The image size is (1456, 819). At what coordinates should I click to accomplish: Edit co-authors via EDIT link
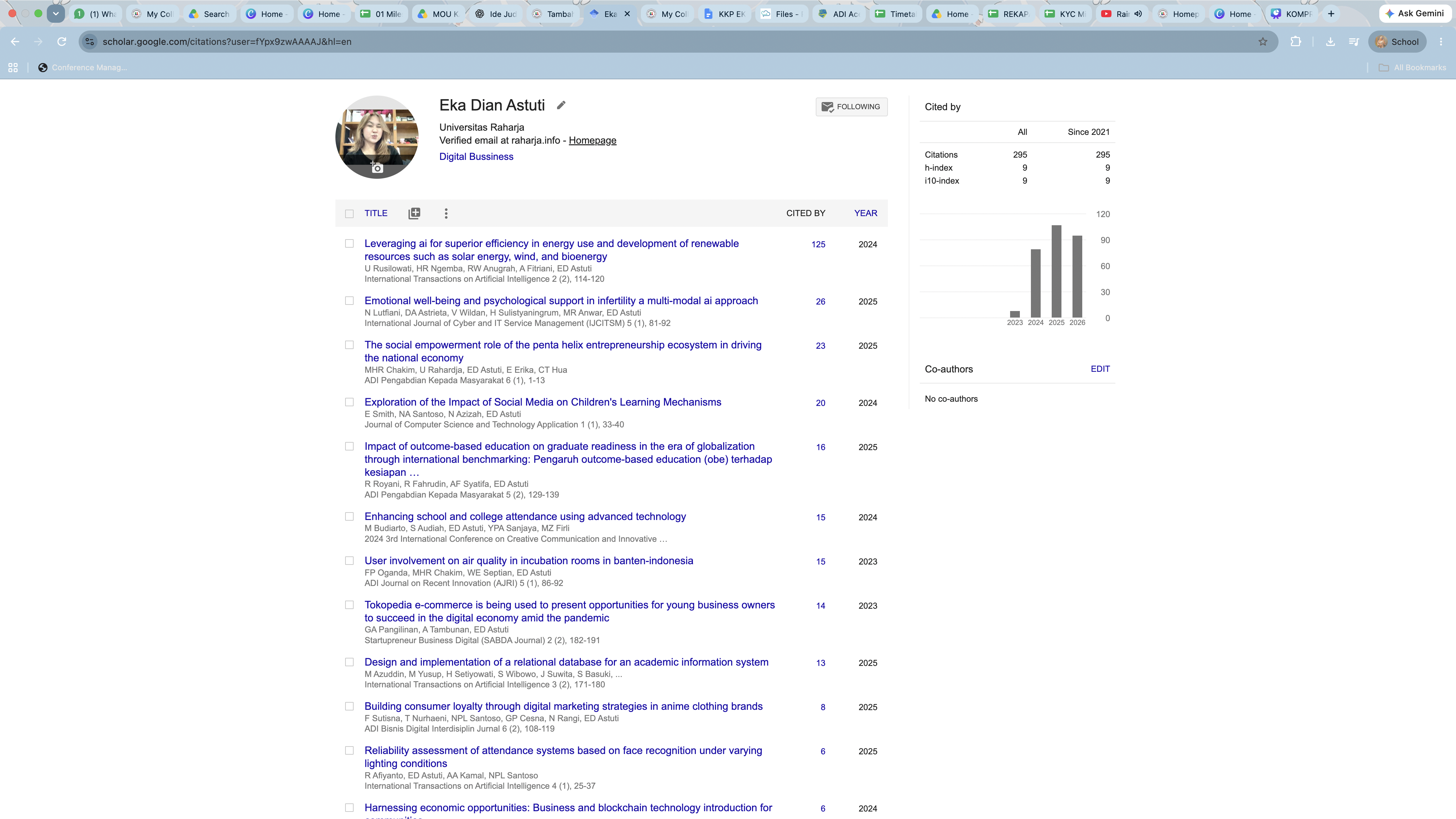(1100, 369)
